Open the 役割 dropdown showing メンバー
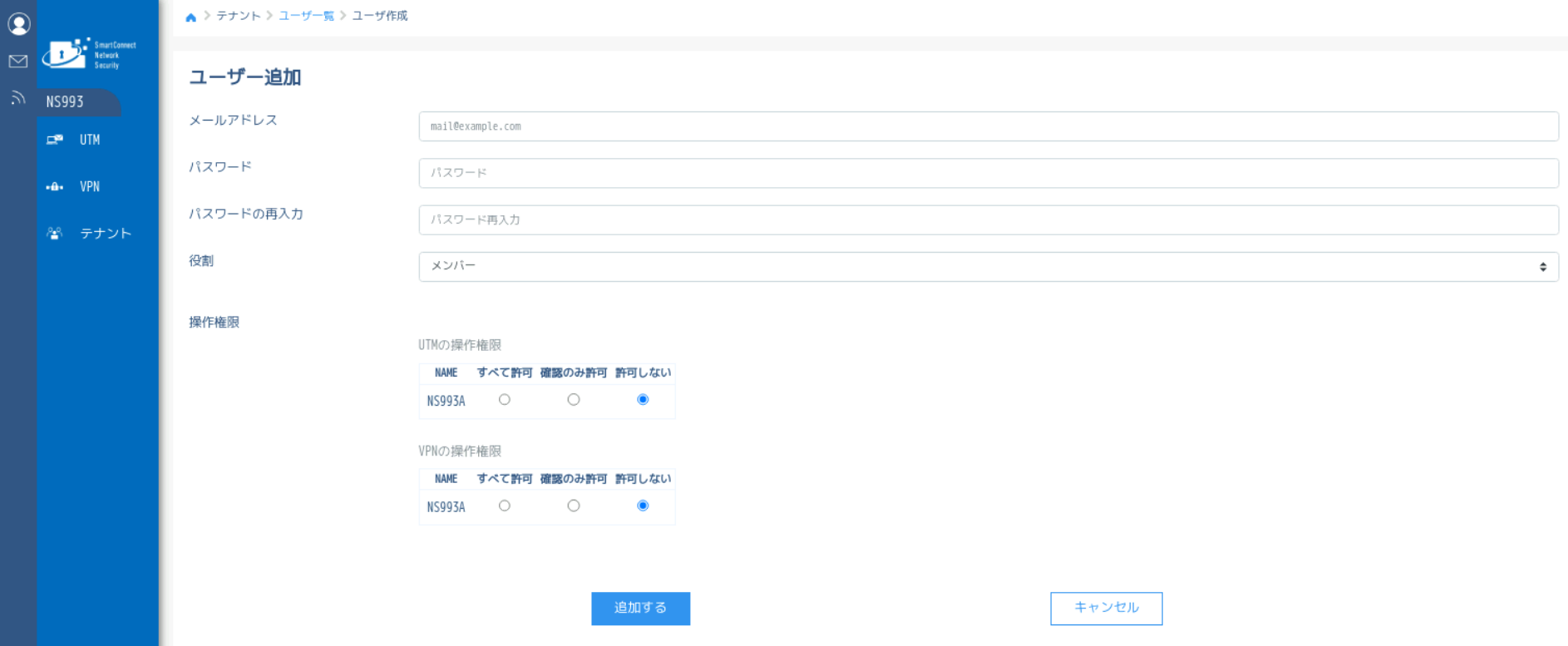Image resolution: width=1568 pixels, height=646 pixels. click(x=989, y=267)
